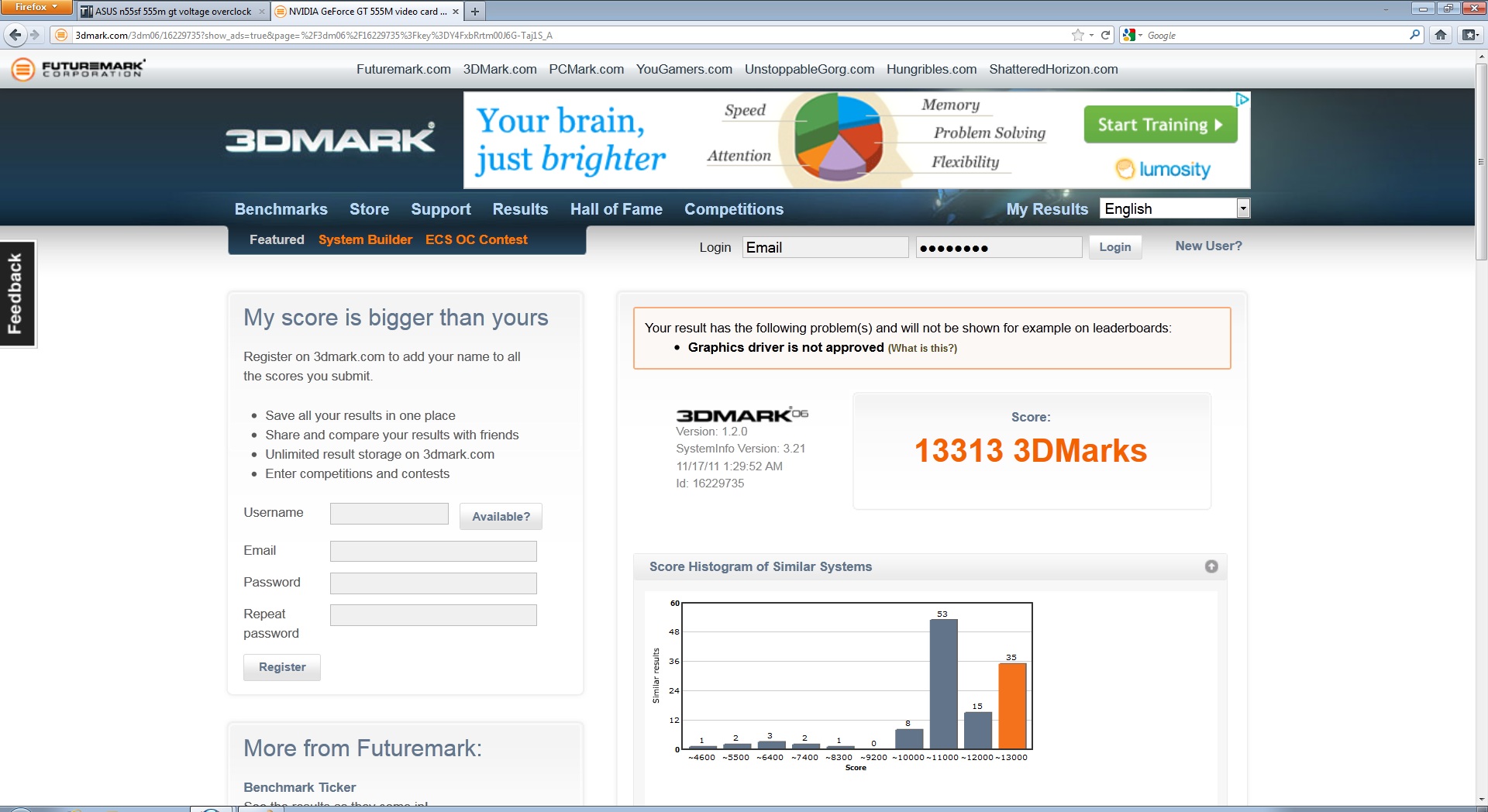Open the Benchmarks menu

coord(281,209)
